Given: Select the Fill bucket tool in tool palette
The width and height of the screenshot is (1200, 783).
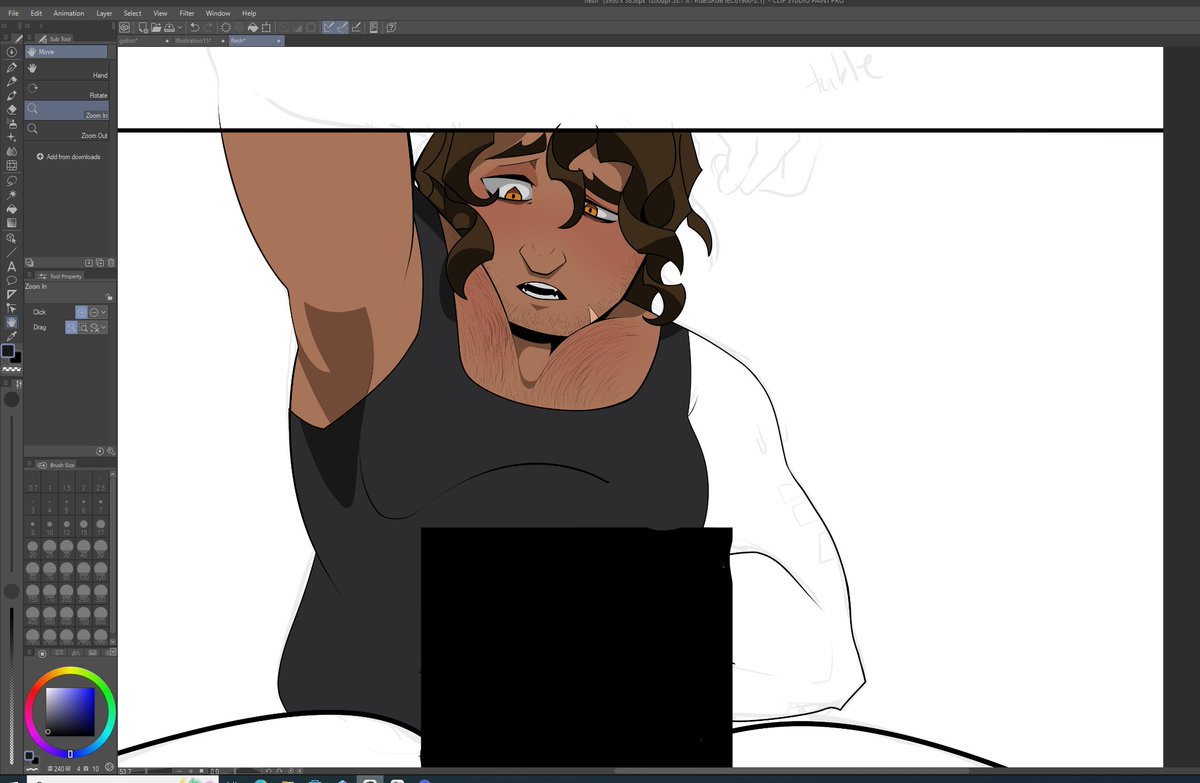Looking at the screenshot, I should [x=12, y=209].
